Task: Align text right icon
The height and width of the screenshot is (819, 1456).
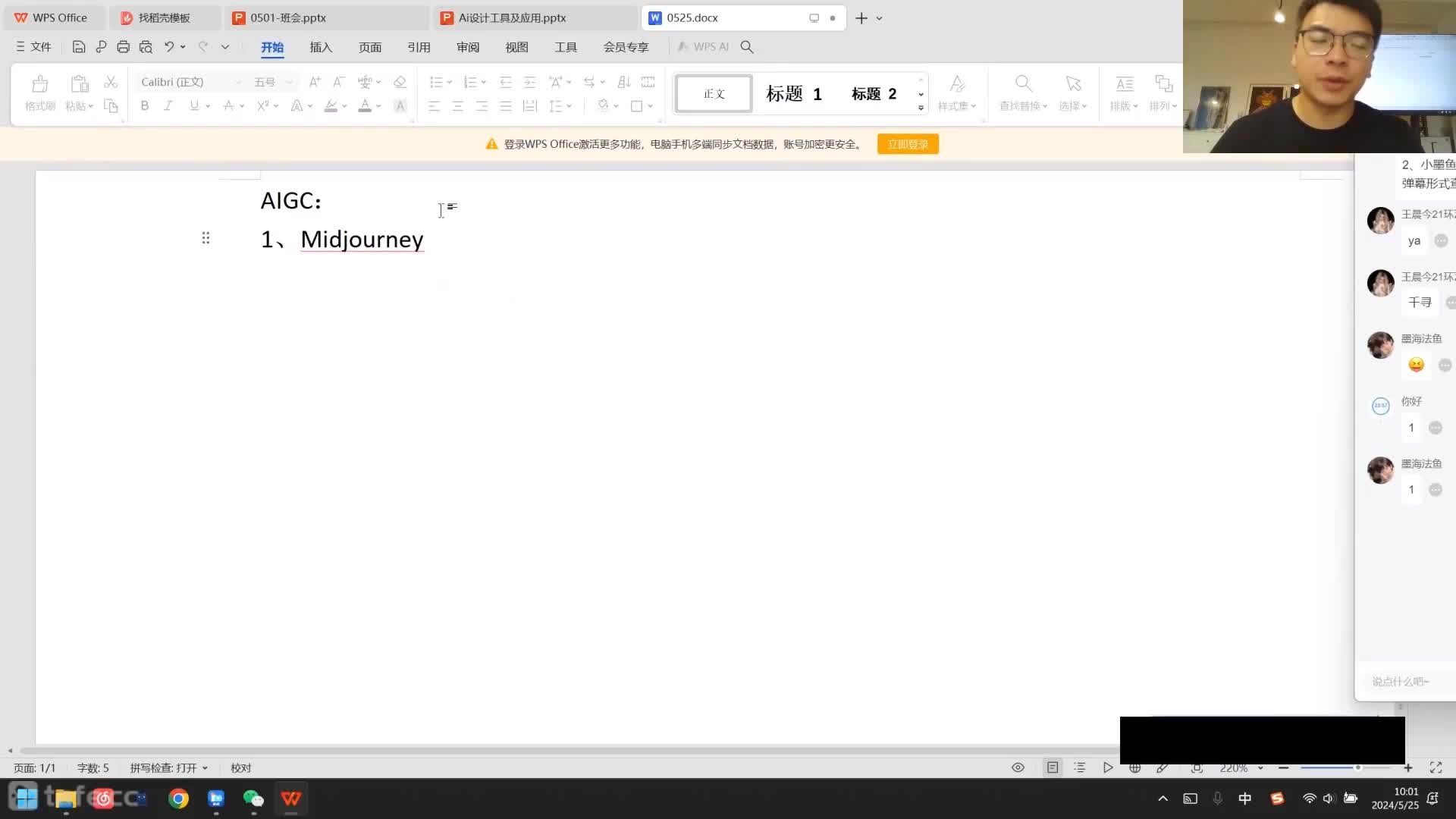Action: tap(482, 106)
